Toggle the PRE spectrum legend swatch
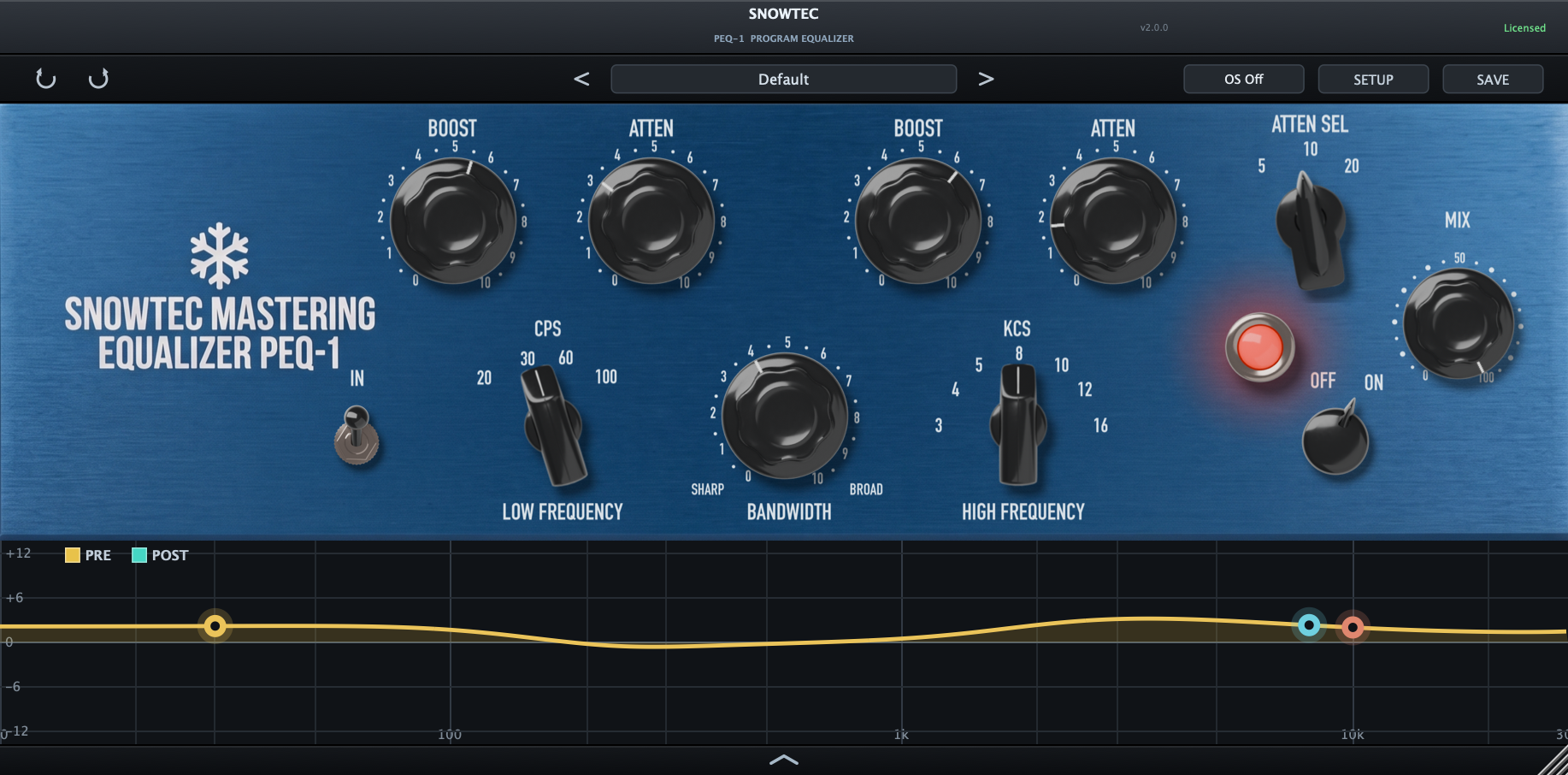Viewport: 1568px width, 775px height. 73,555
